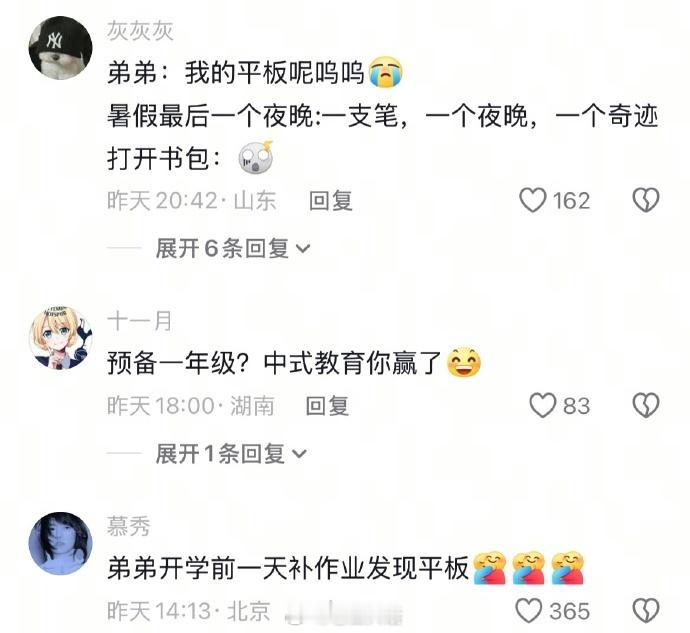Reply to 十一月's comment via 回复

click(x=327, y=406)
